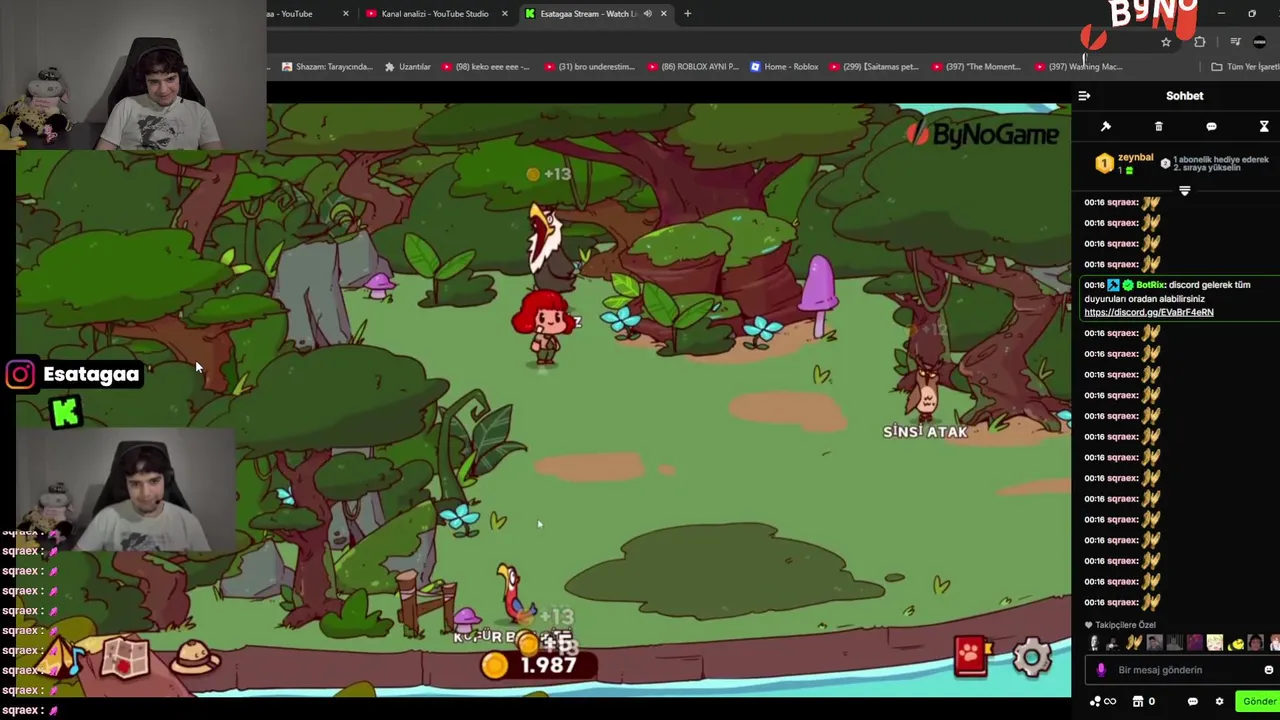Open channel points balance icon
This screenshot has width=1280, height=720.
point(1095,702)
